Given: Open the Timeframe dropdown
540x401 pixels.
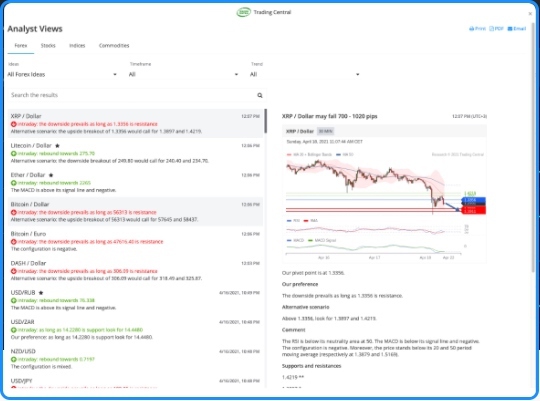Looking at the screenshot, I should pos(184,74).
